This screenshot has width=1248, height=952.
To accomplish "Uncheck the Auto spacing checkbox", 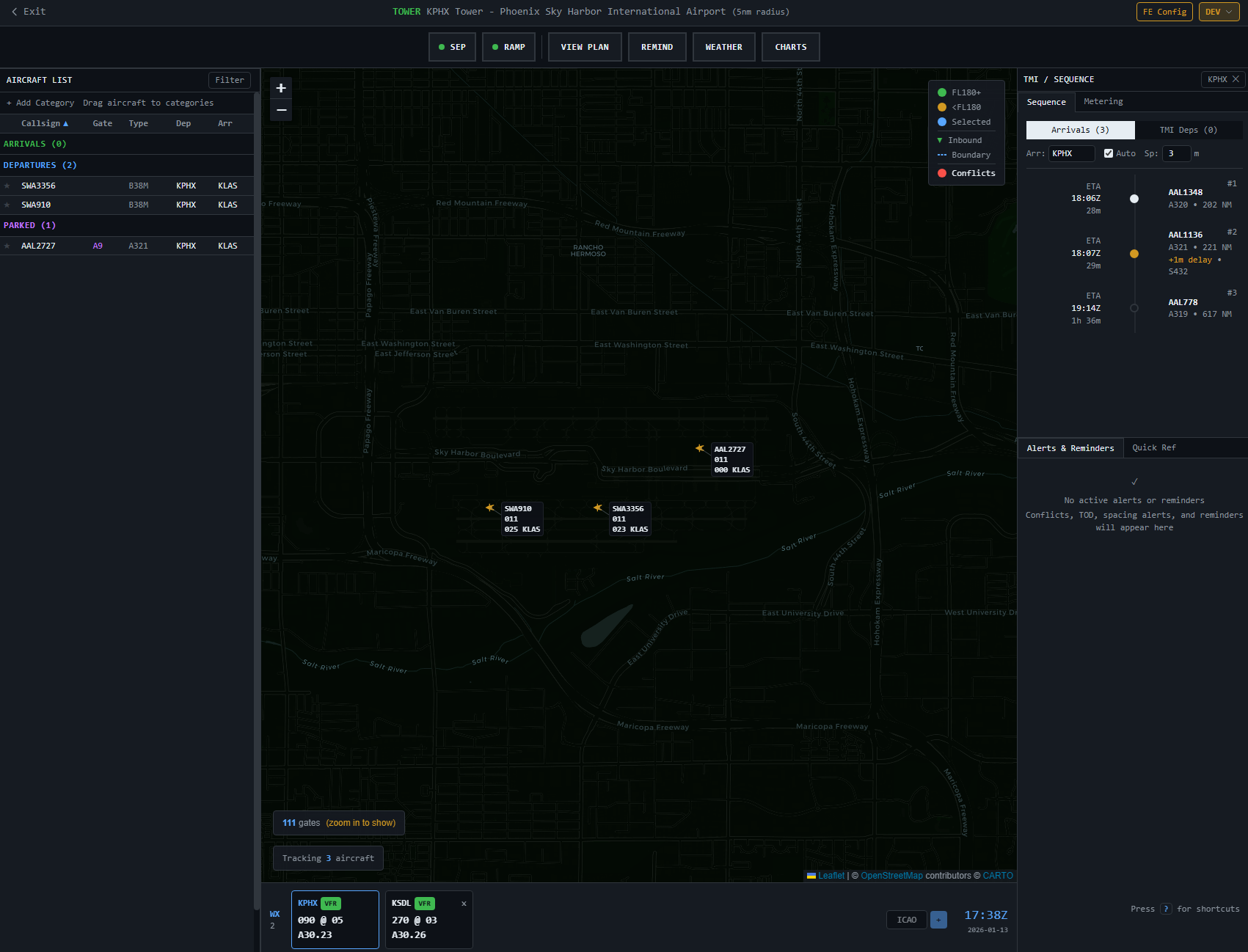I will tap(1109, 153).
